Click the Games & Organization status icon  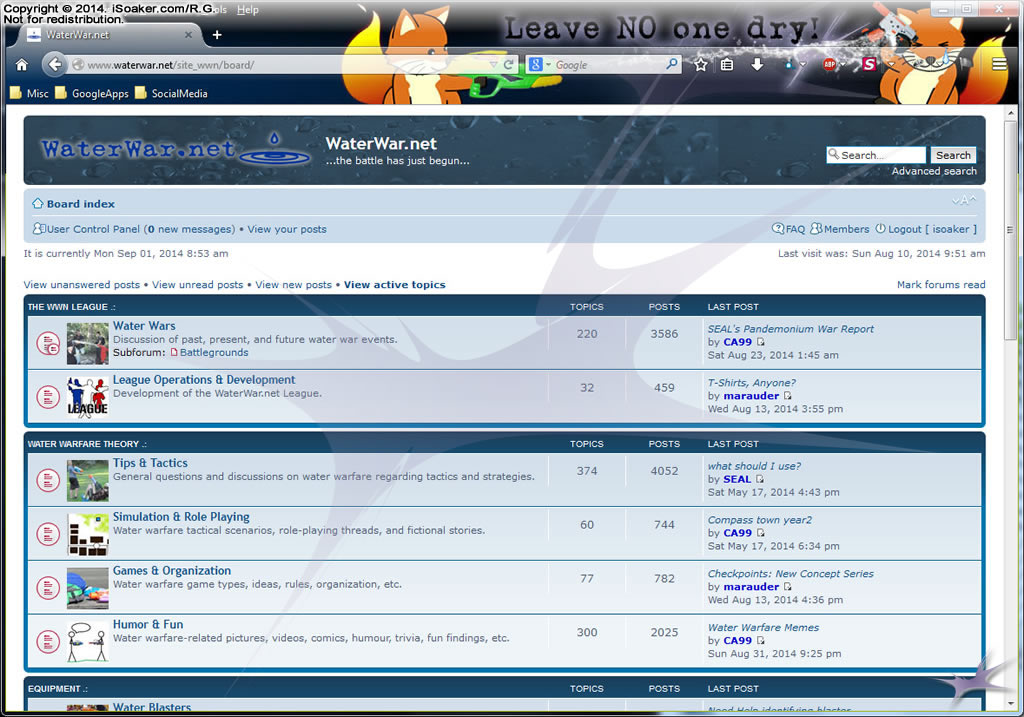click(48, 588)
